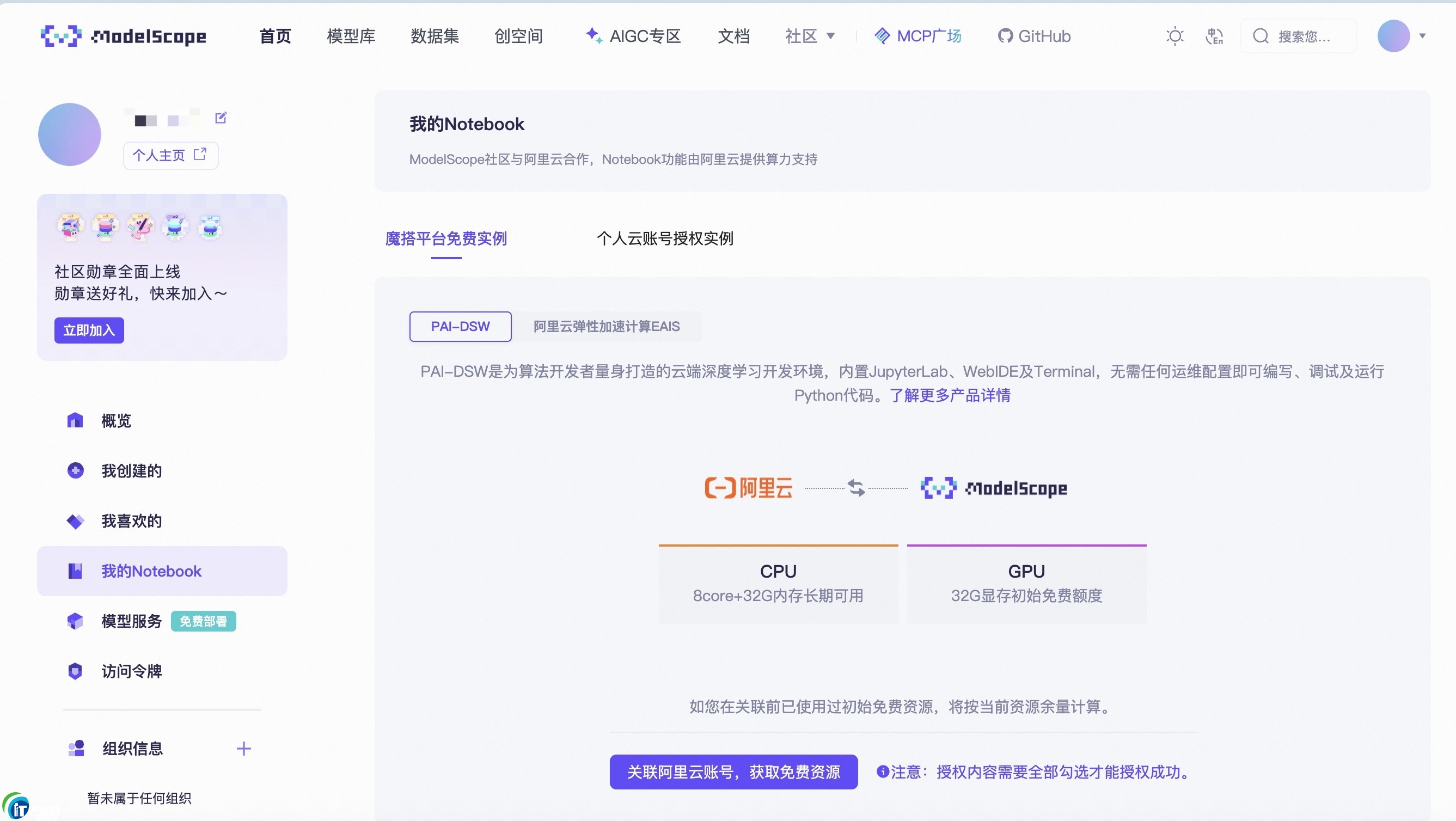Select the PAI-DSW option

coord(460,327)
